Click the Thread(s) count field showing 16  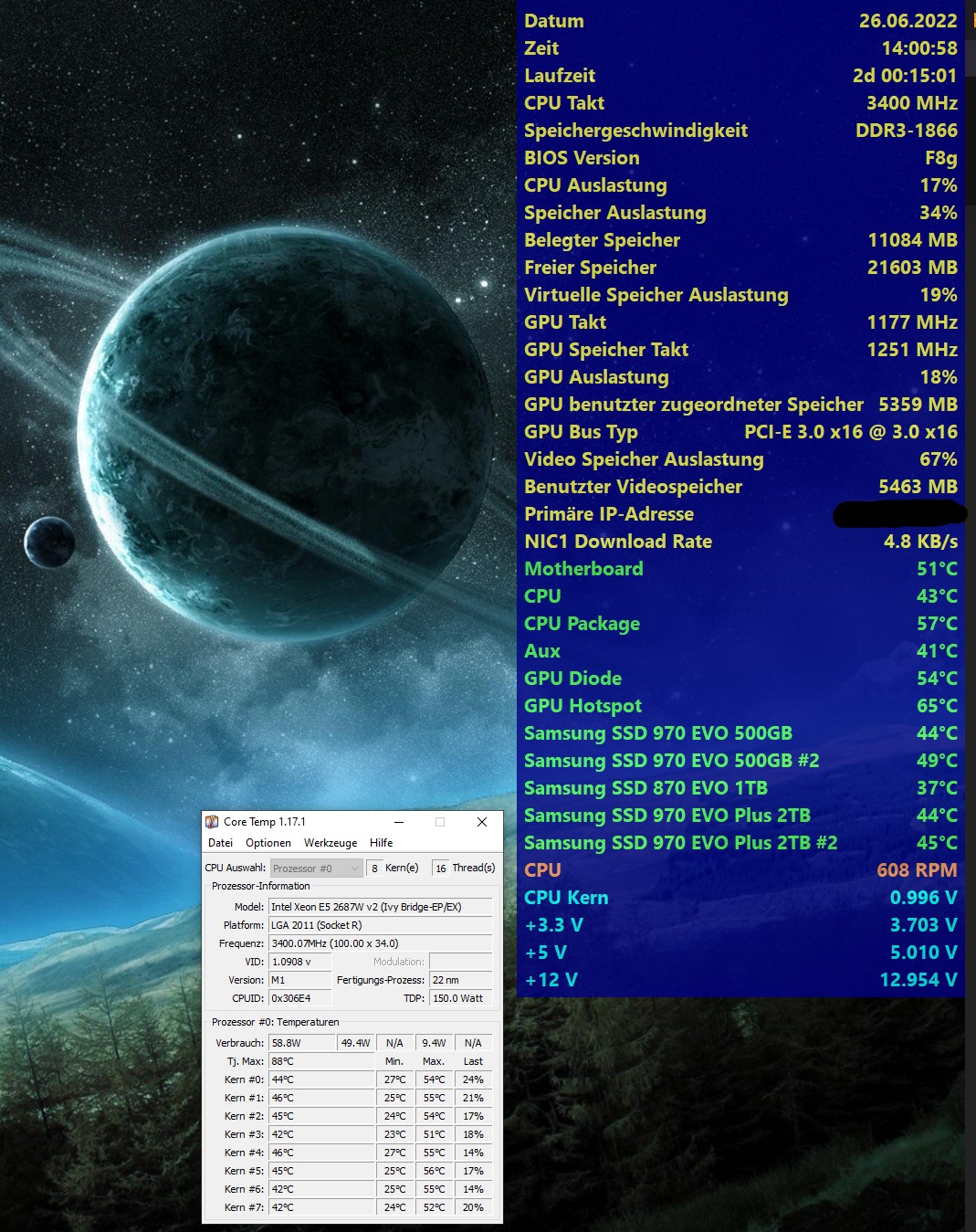pyautogui.click(x=441, y=869)
